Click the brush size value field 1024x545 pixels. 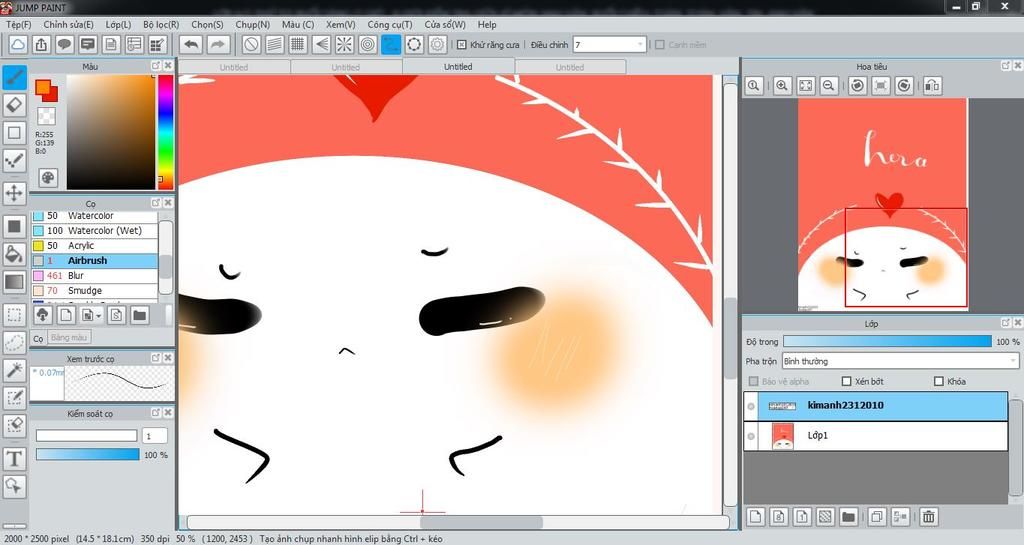pyautogui.click(x=155, y=435)
